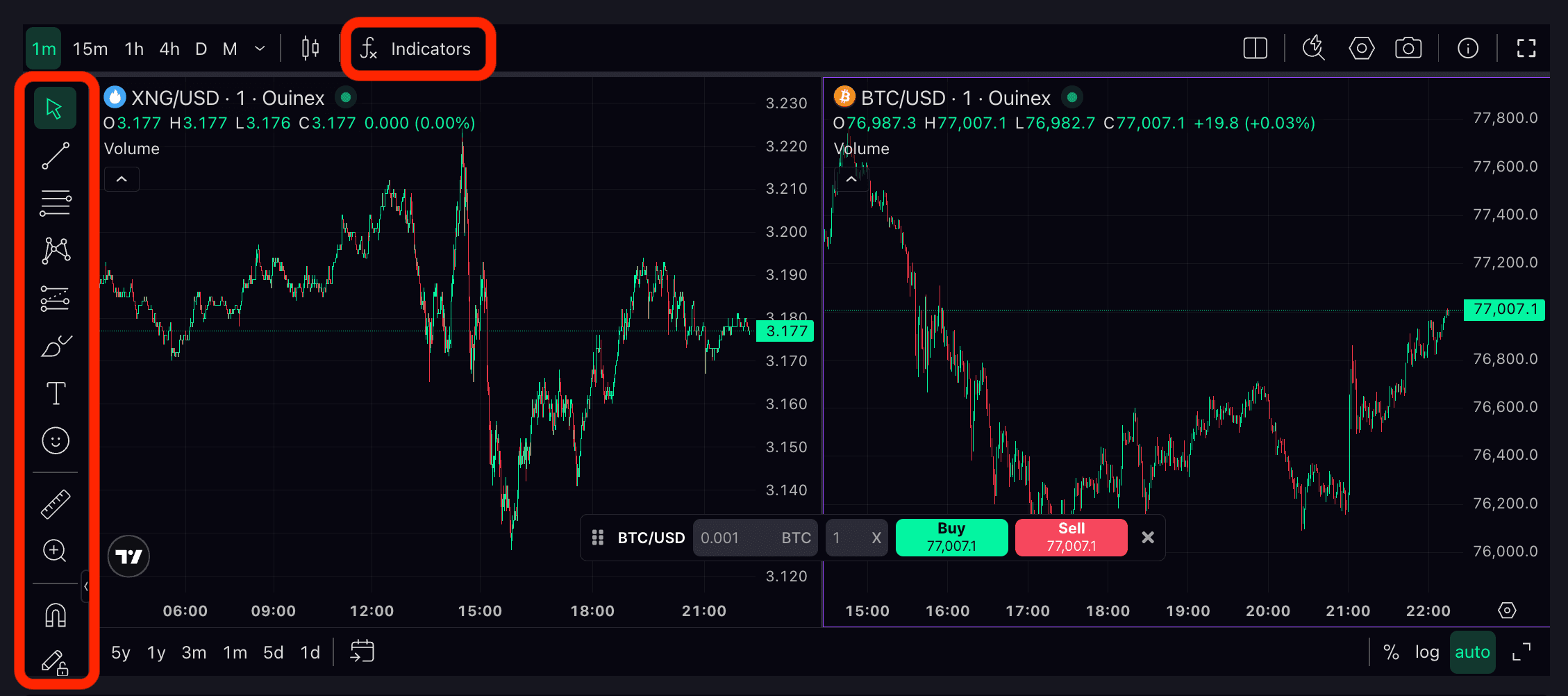This screenshot has width=1568, height=696.
Task: Switch to the 4h time interval
Action: pyautogui.click(x=169, y=49)
